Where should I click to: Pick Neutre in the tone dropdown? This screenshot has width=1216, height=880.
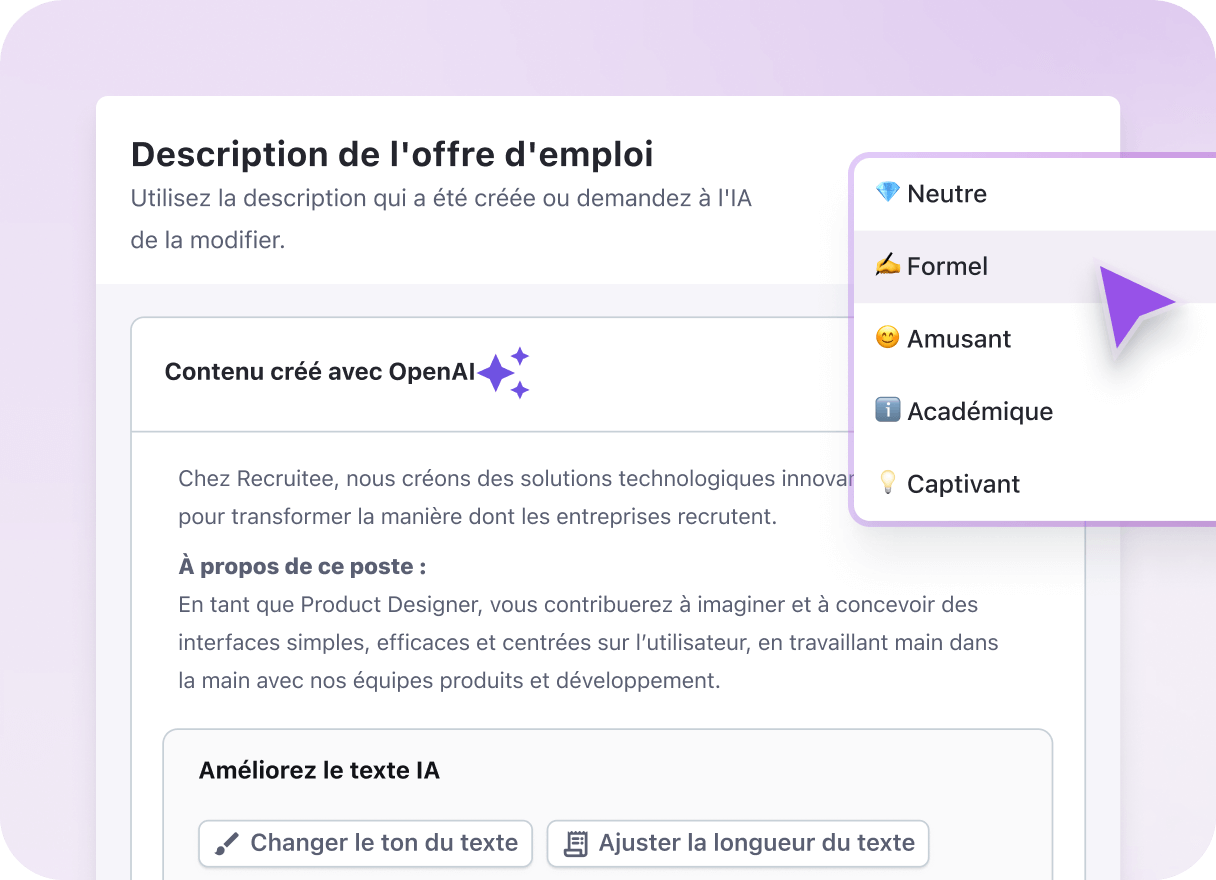[x=946, y=193]
